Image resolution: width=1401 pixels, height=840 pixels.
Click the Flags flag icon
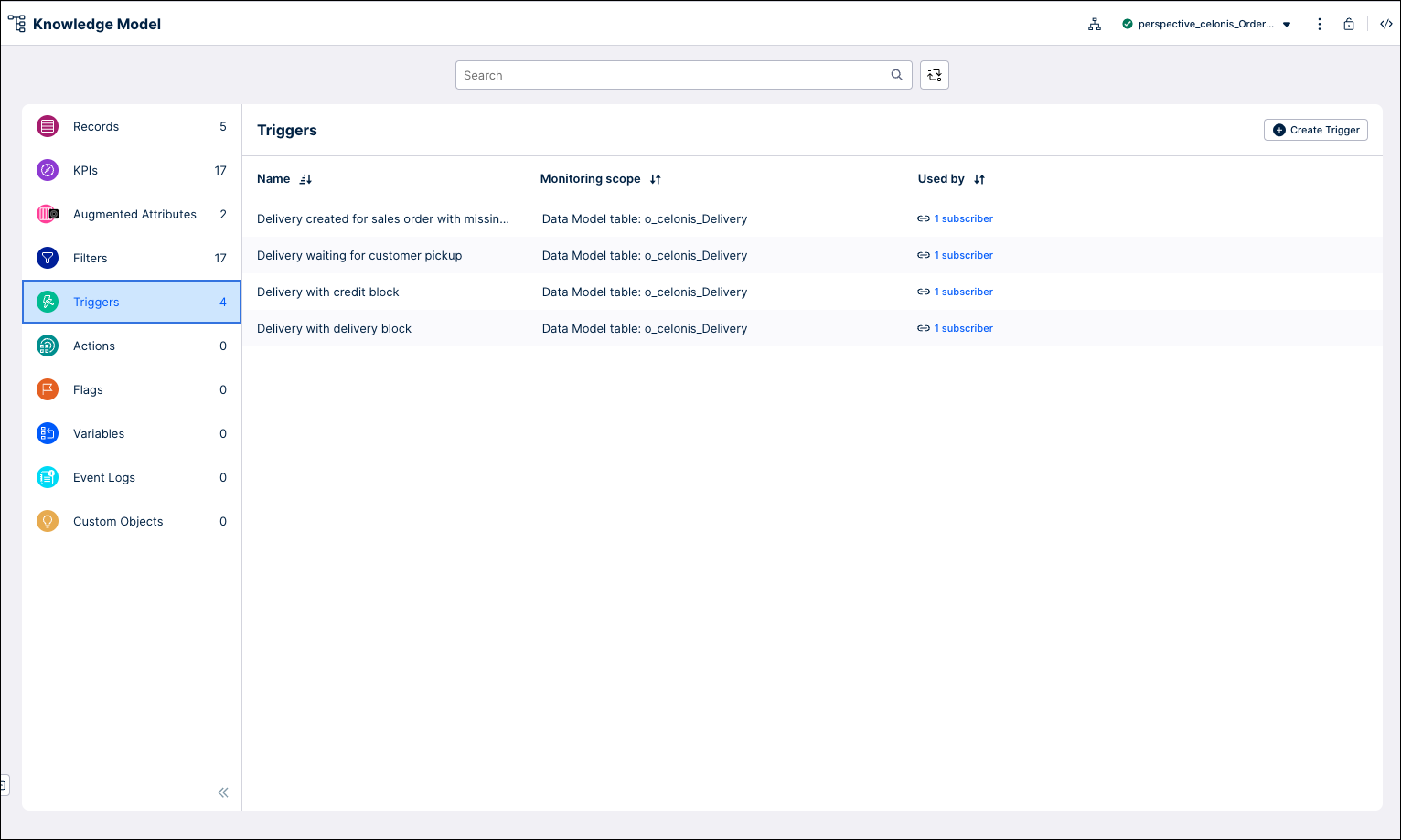click(x=48, y=389)
